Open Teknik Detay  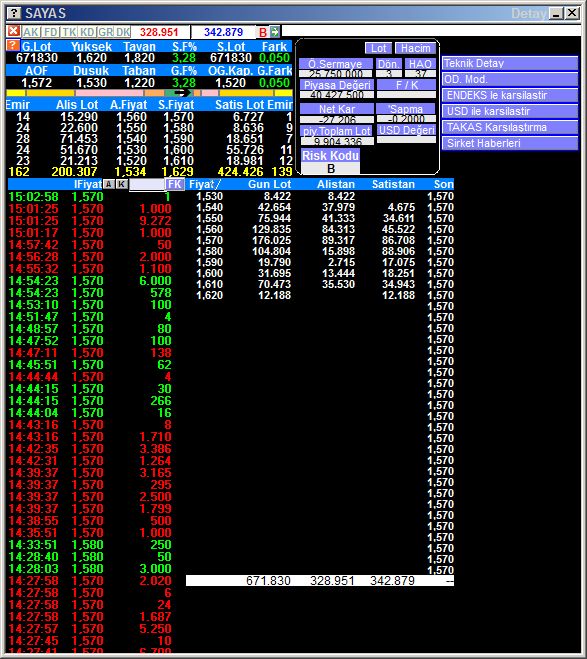click(510, 63)
